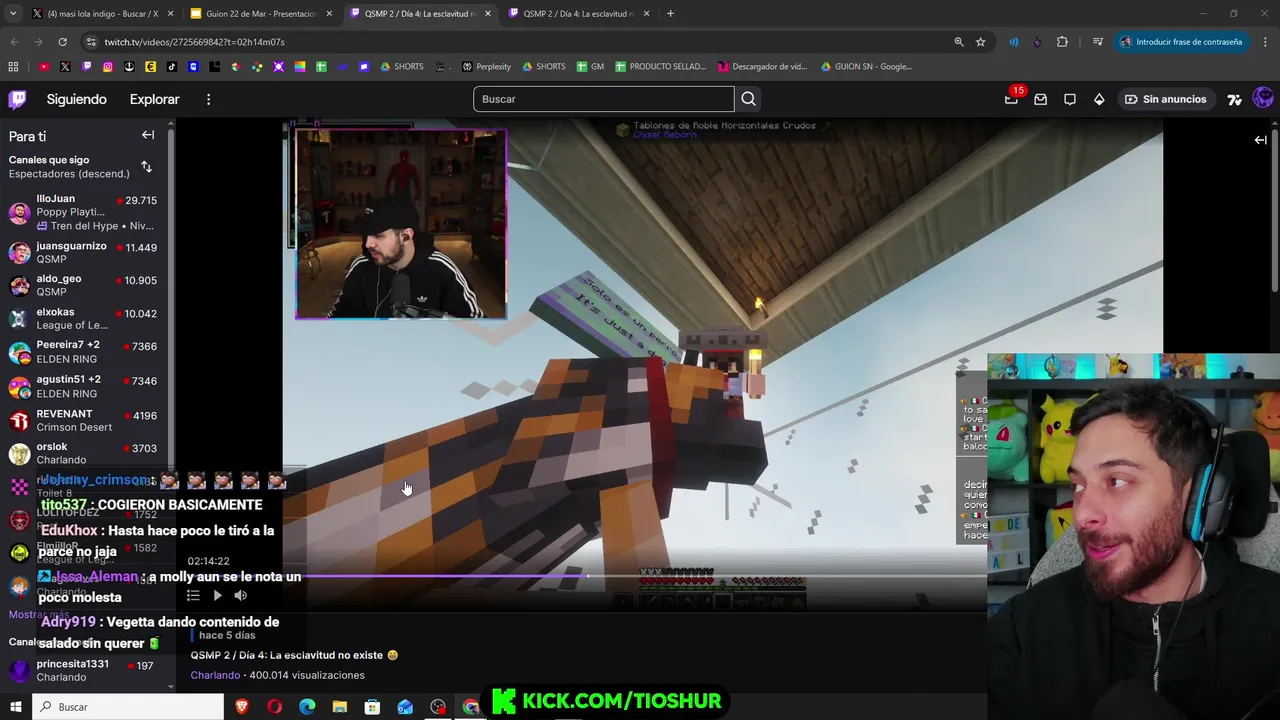This screenshot has width=1280, height=720.
Task: Mute the video with the volume icon
Action: click(x=241, y=595)
